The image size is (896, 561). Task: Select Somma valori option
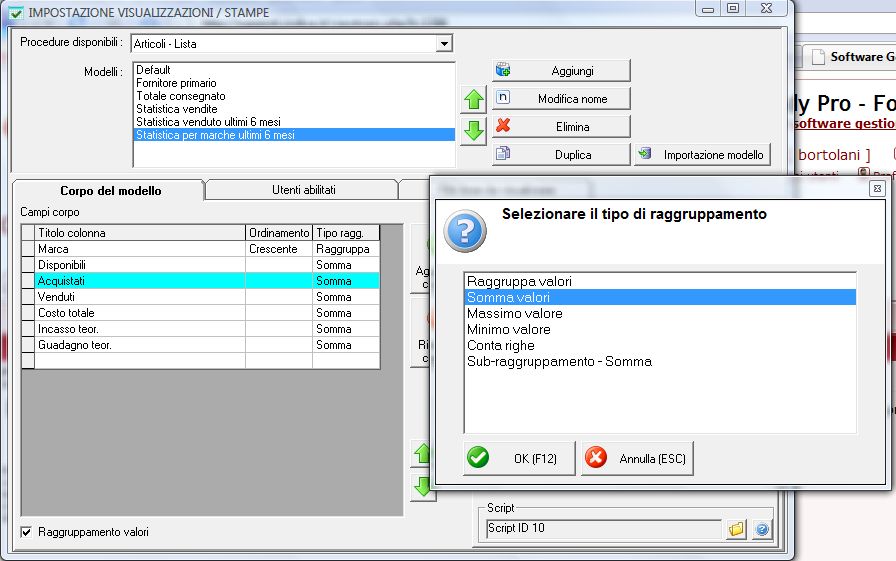[660, 297]
